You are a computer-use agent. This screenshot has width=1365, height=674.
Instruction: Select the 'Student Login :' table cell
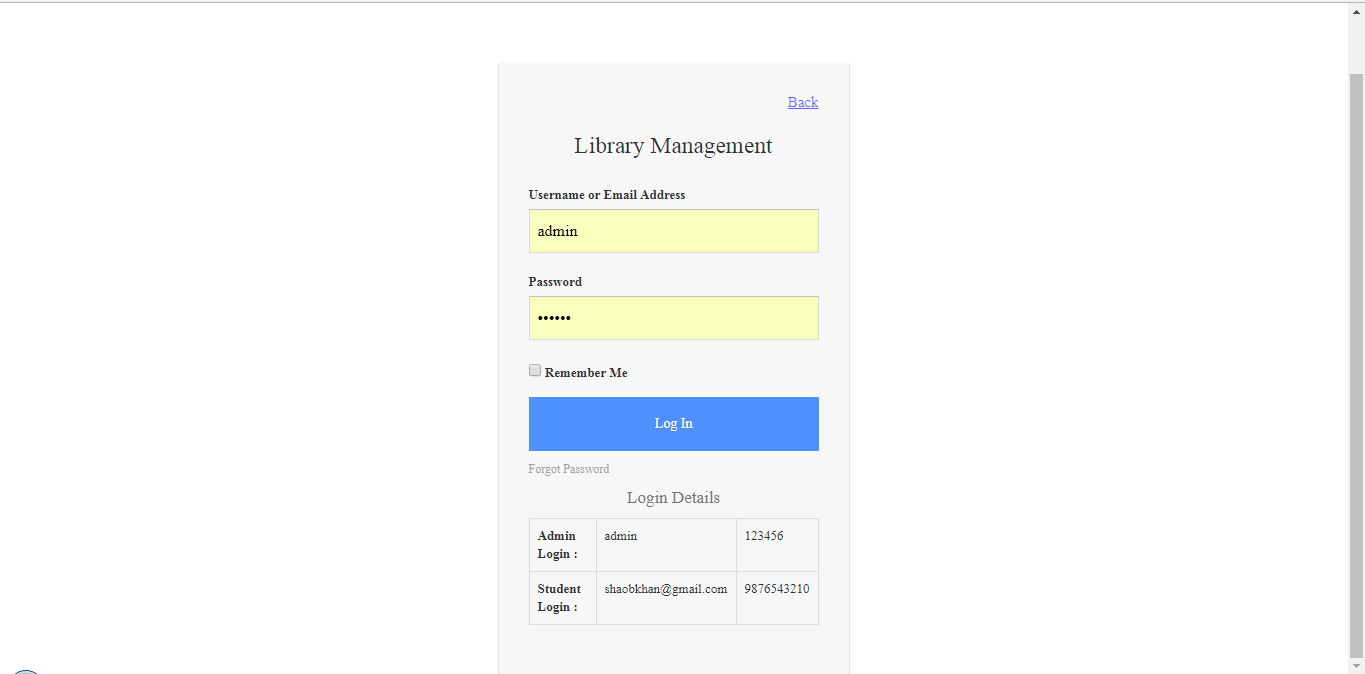(x=563, y=598)
